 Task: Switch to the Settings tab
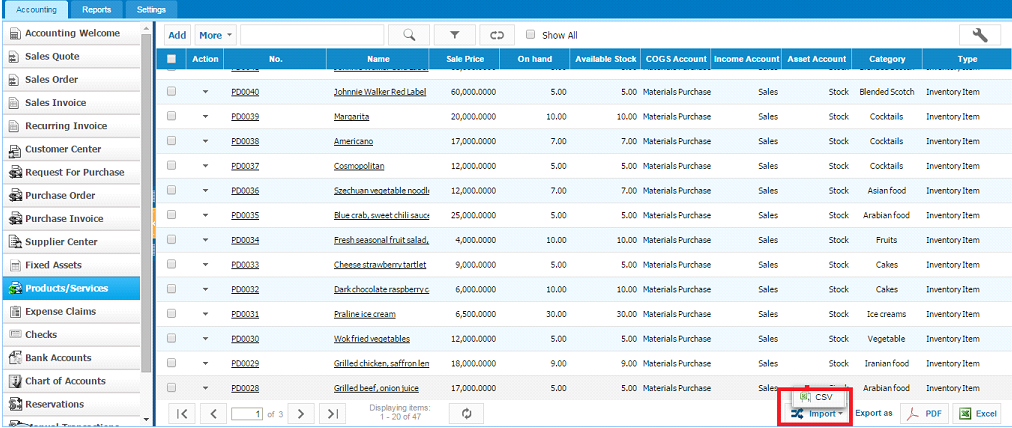[x=151, y=10]
